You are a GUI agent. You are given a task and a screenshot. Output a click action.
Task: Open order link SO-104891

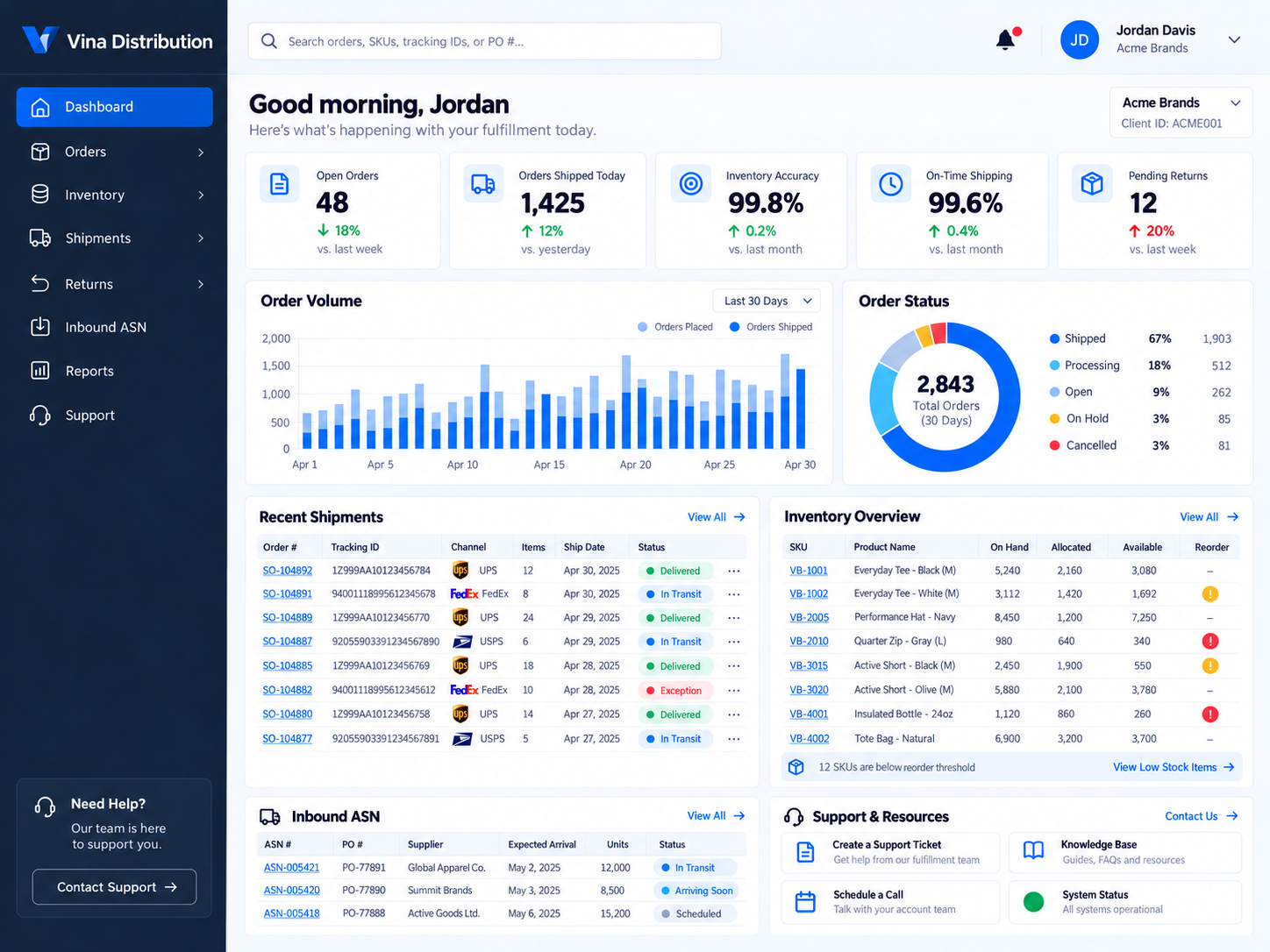[x=288, y=594]
